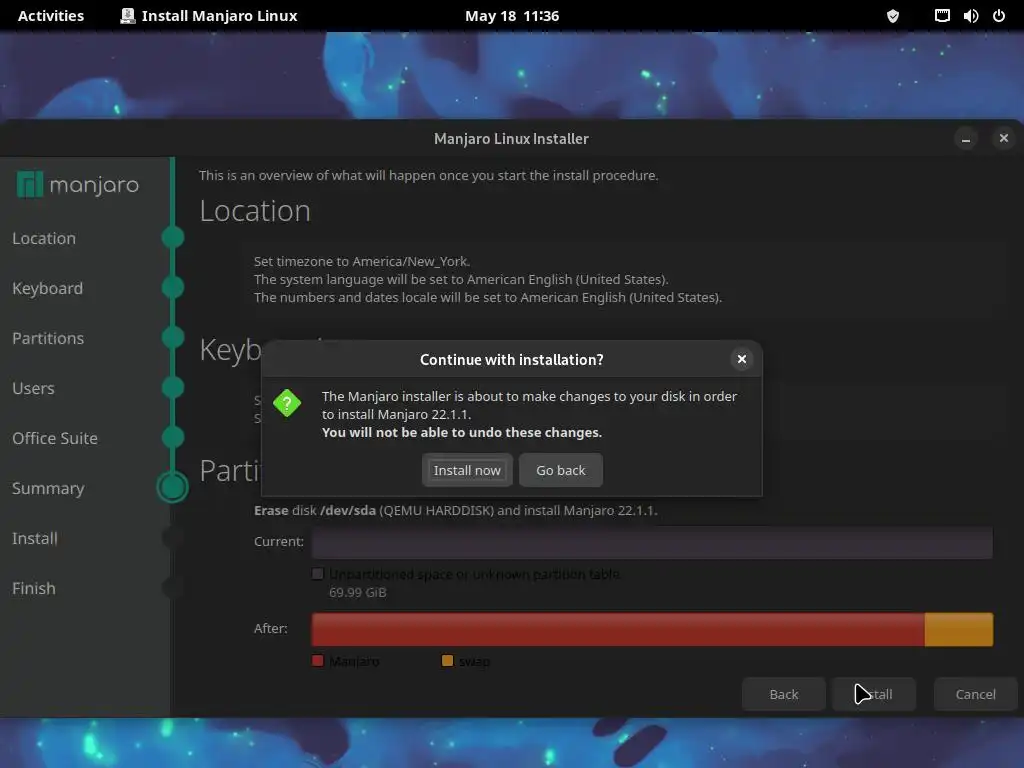Click the green question mark icon

pyautogui.click(x=287, y=403)
